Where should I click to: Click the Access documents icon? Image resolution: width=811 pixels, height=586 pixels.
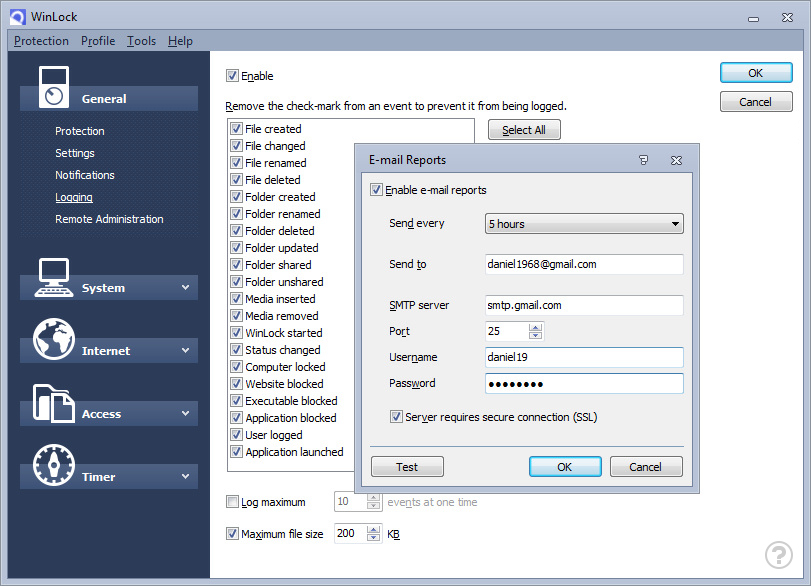pyautogui.click(x=54, y=403)
